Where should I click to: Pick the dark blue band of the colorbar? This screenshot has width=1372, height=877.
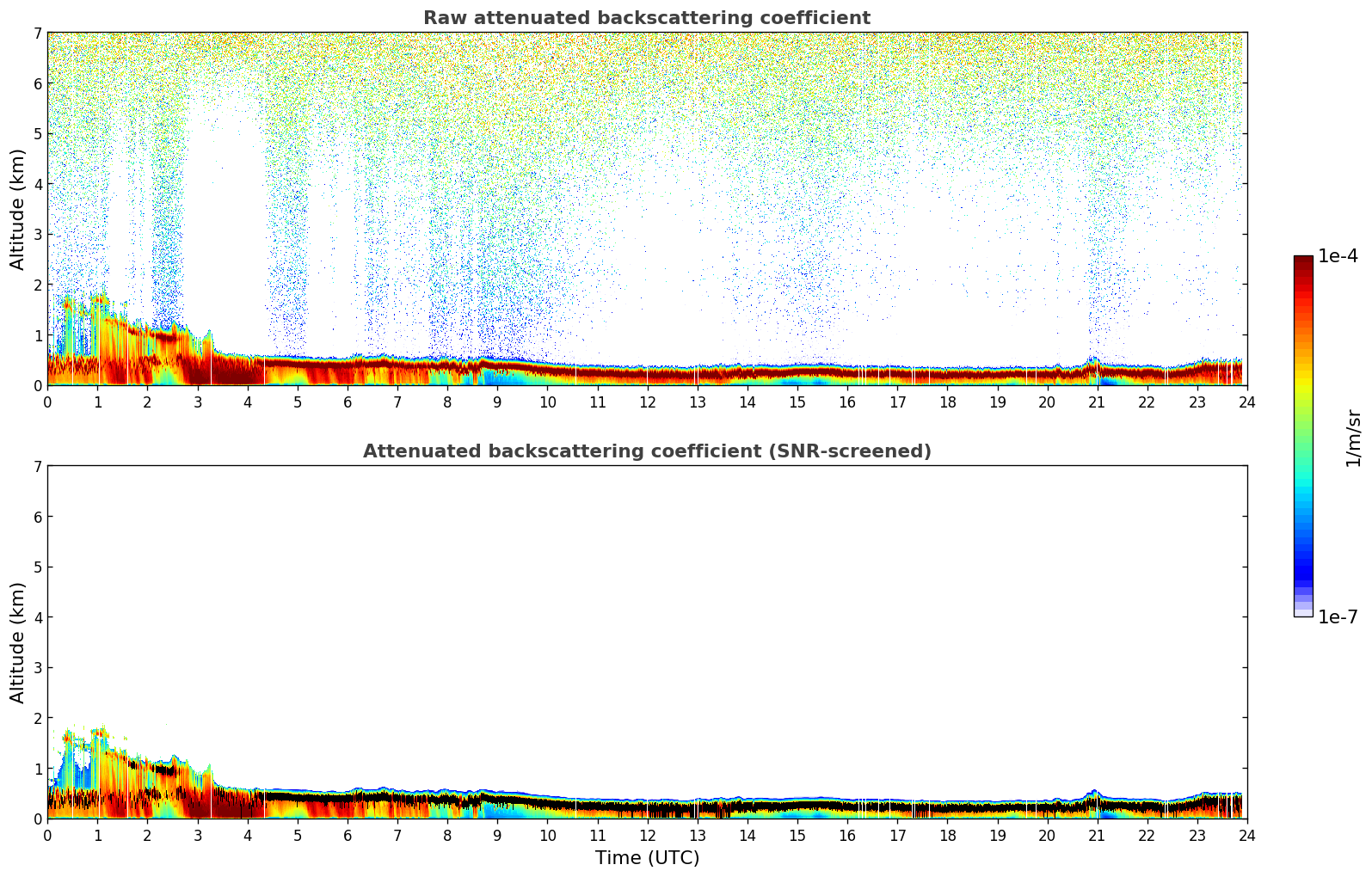[x=1303, y=569]
